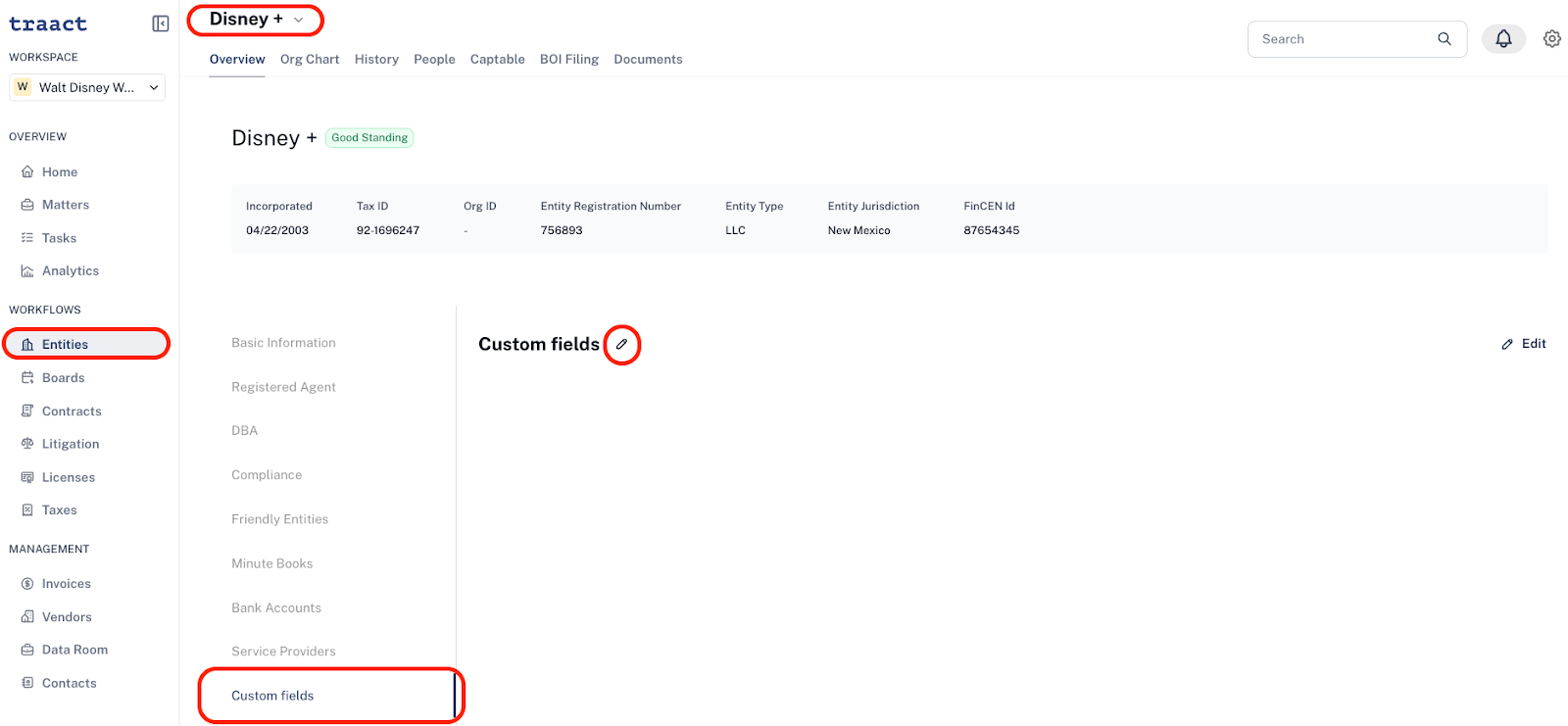Open the Documents tab

[648, 60]
